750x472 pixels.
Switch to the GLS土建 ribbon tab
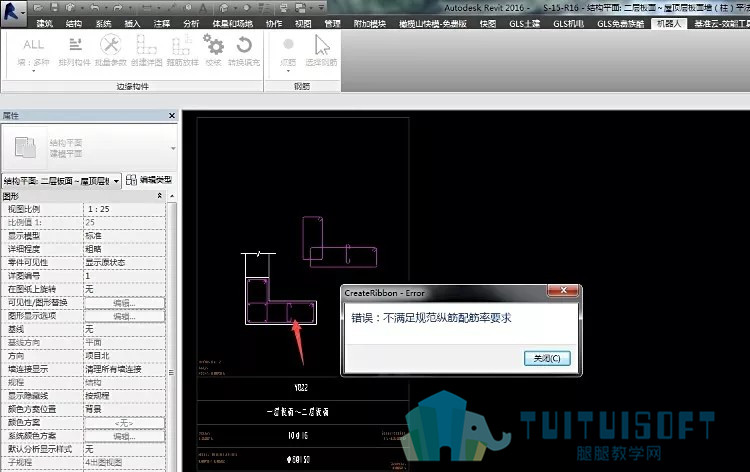point(524,23)
